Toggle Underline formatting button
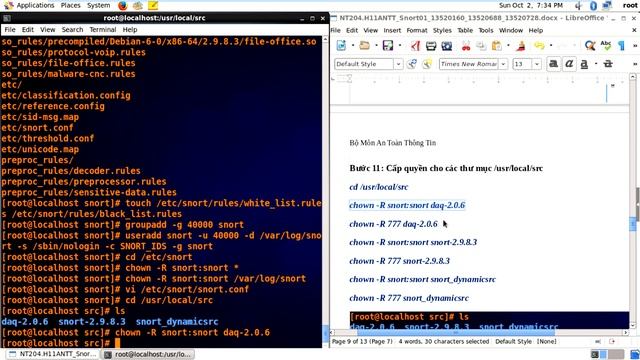 tap(584, 64)
